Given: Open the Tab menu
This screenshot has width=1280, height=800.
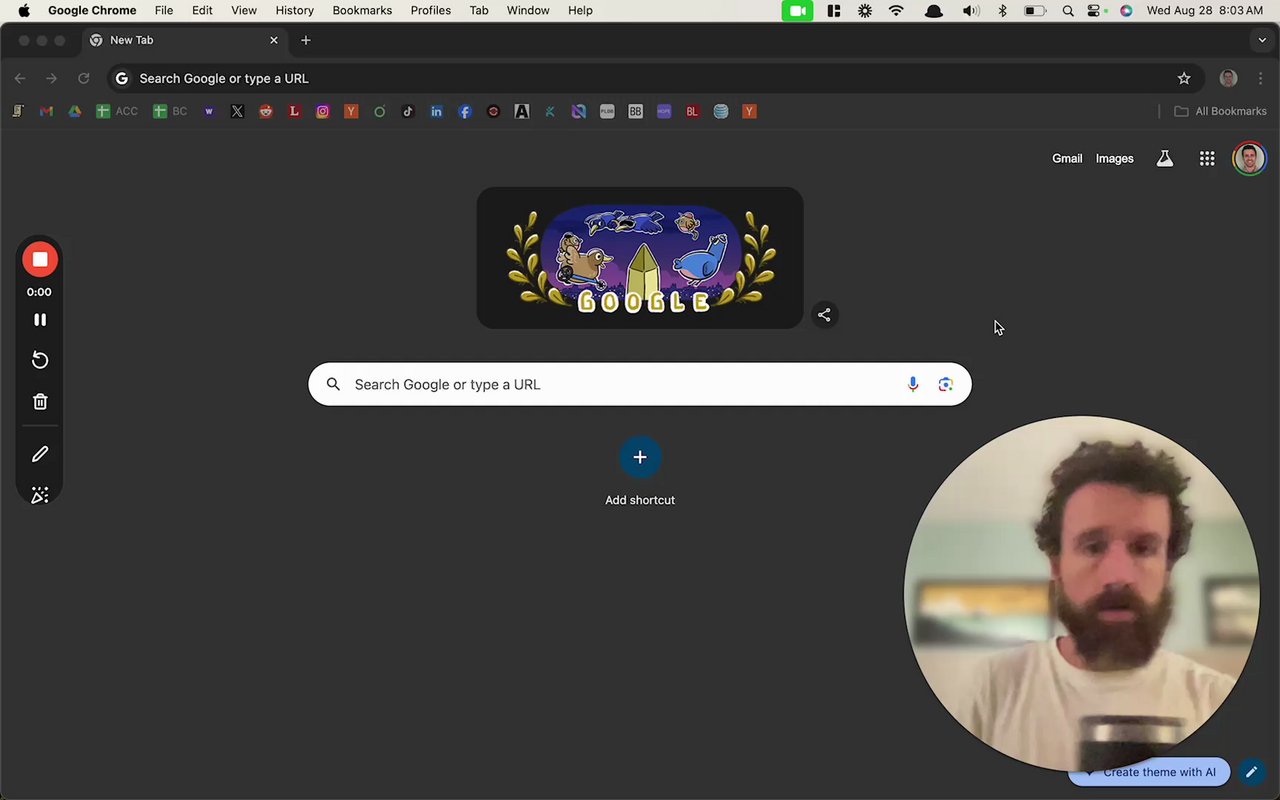Looking at the screenshot, I should [479, 10].
